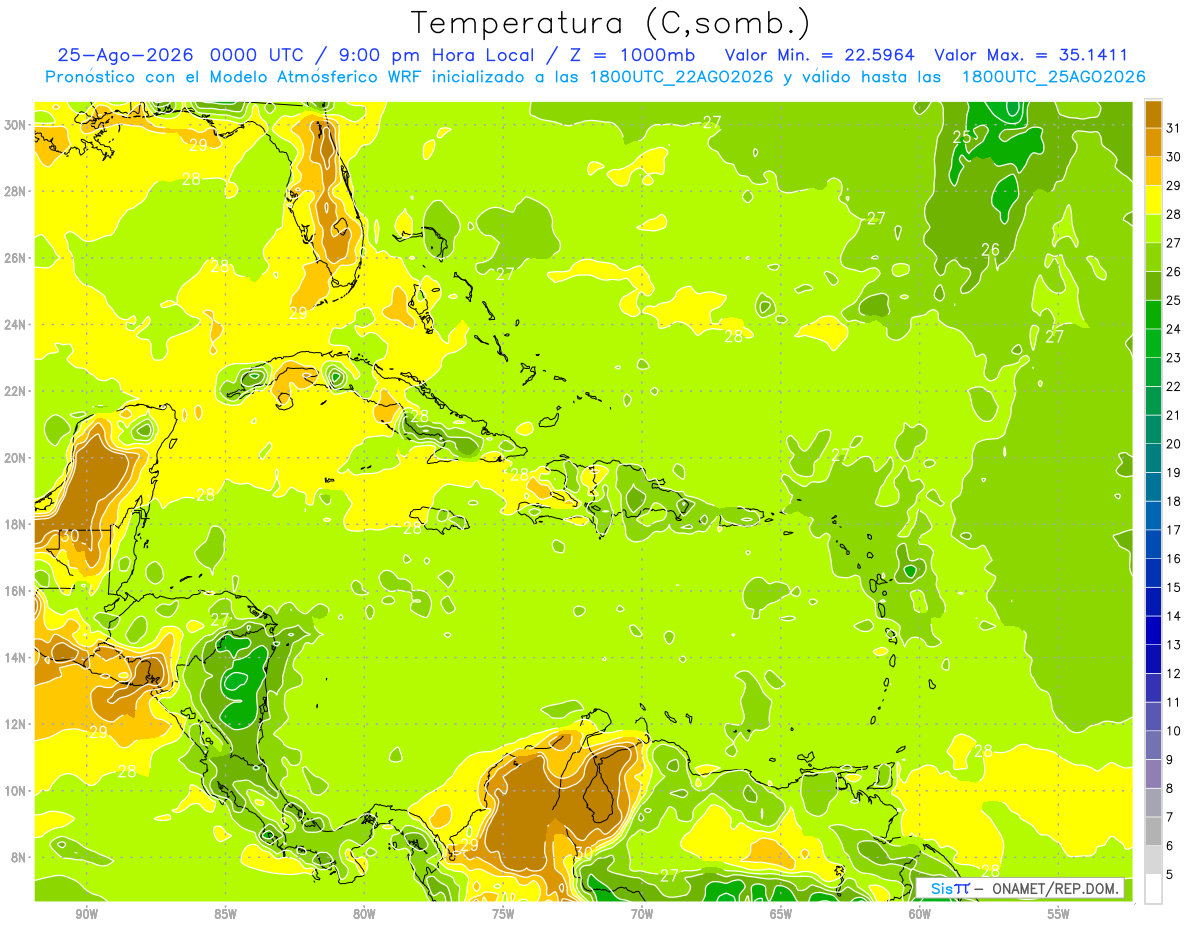Click the 26N latitude axis label
Viewport: 1200px width, 927px height.
[16, 258]
